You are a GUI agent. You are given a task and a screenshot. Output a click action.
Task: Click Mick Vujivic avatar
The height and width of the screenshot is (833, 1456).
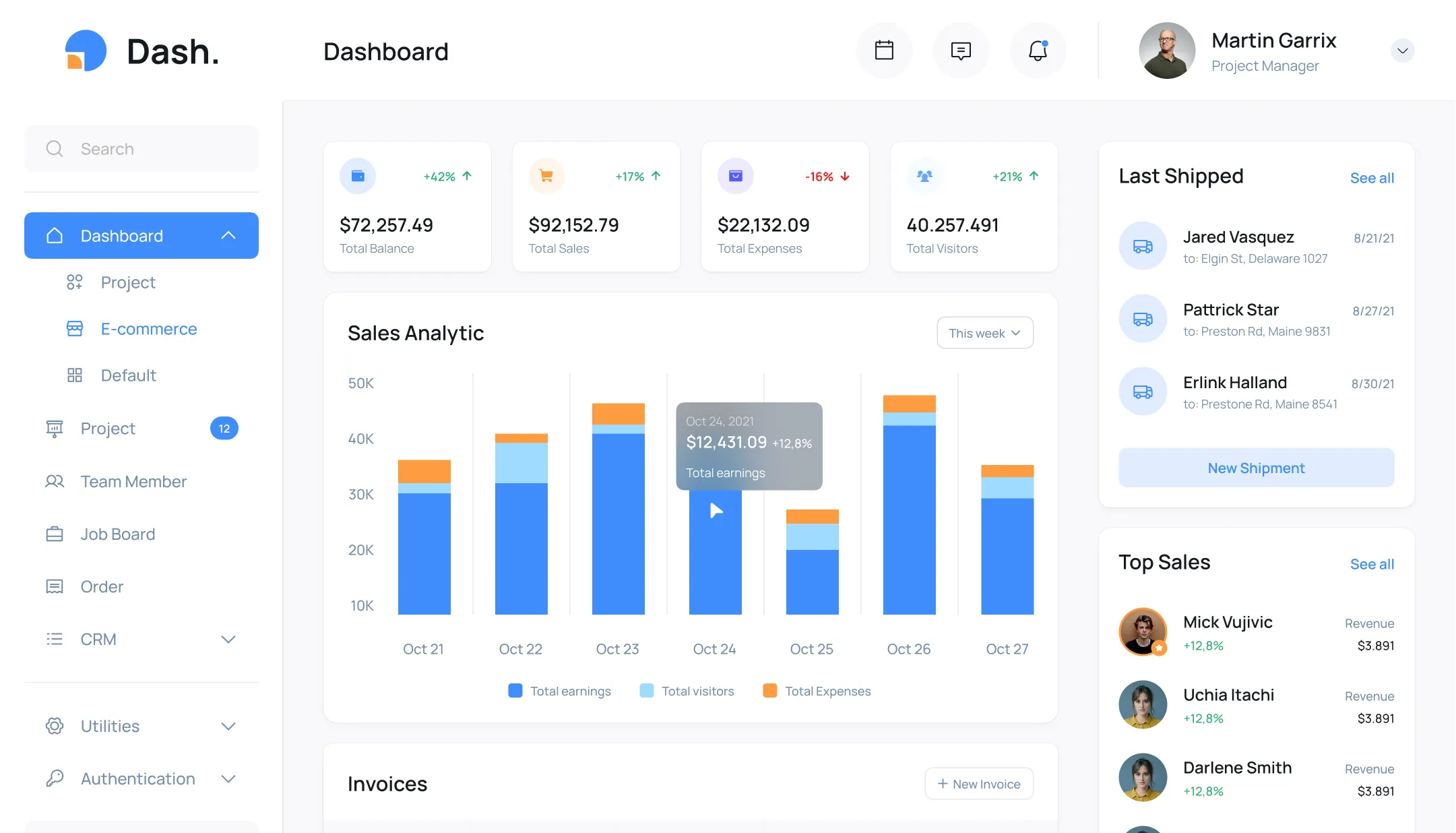click(x=1143, y=631)
